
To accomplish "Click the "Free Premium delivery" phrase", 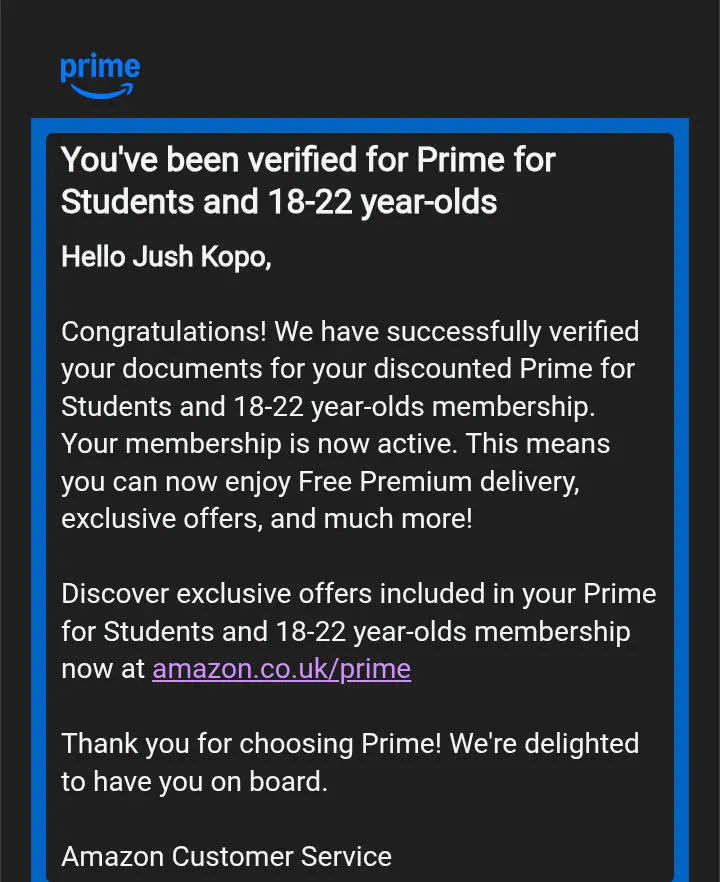I will 439,482.
